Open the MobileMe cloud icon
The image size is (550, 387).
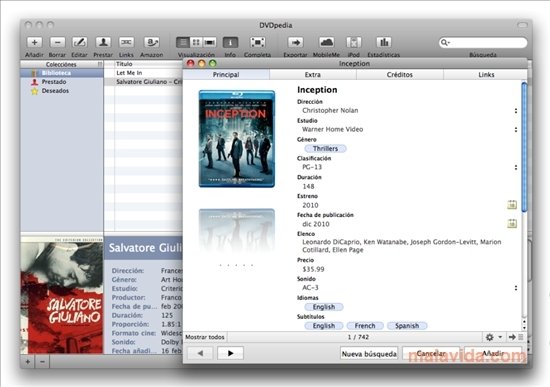click(326, 43)
